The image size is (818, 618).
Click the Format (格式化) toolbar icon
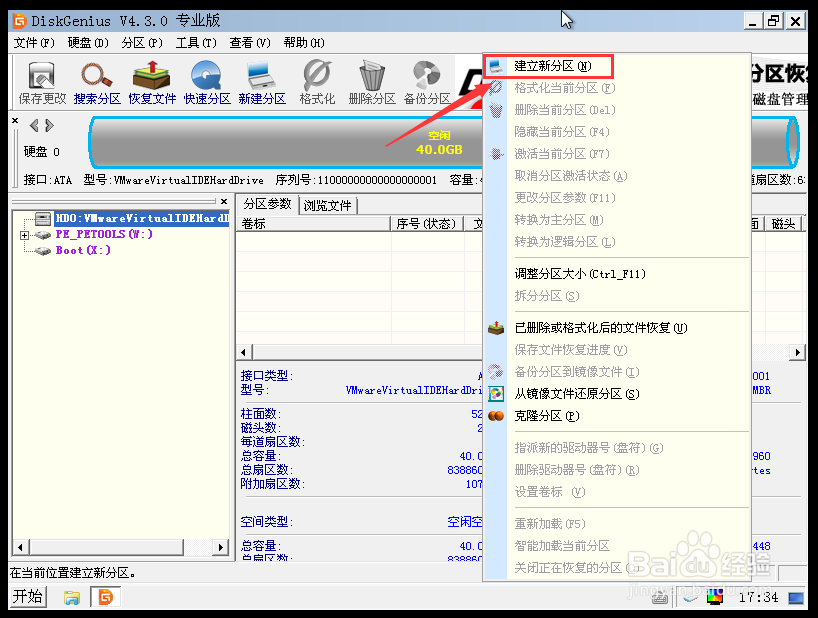[317, 83]
